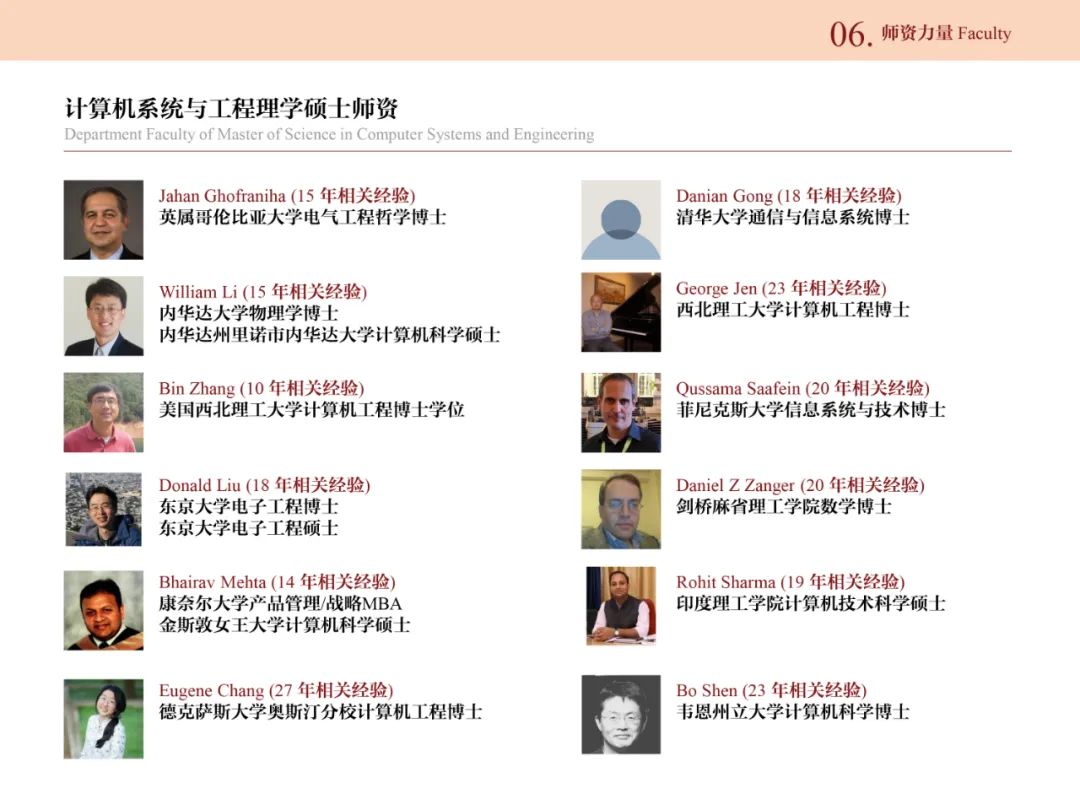This screenshot has height=810, width=1080.
Task: Click 印度理工学院计算机技术科学硕士 line
Action: click(811, 604)
